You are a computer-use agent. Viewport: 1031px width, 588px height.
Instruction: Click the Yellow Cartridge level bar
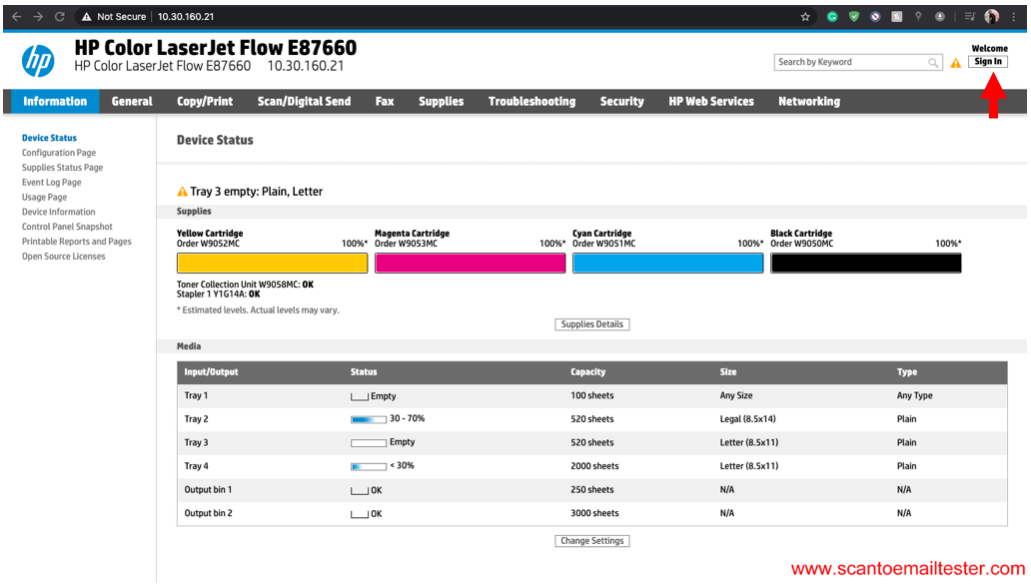272,263
